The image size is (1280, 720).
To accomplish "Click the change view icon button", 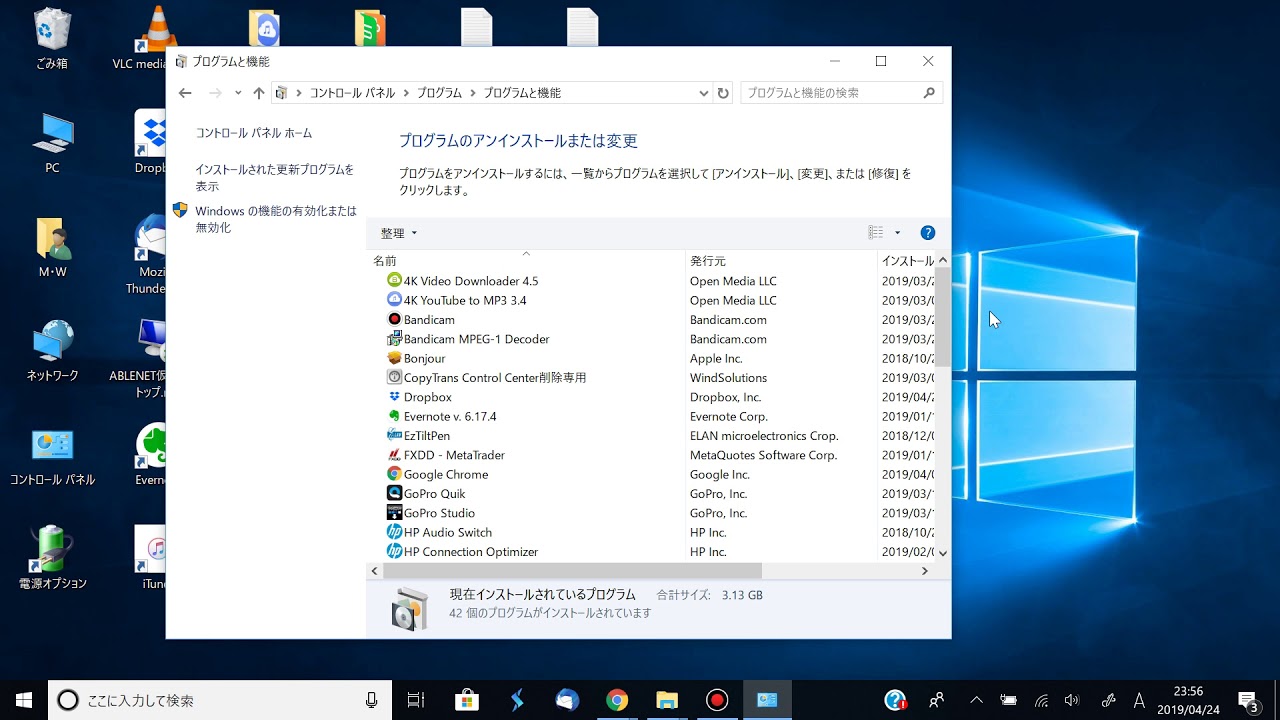I will click(x=876, y=233).
